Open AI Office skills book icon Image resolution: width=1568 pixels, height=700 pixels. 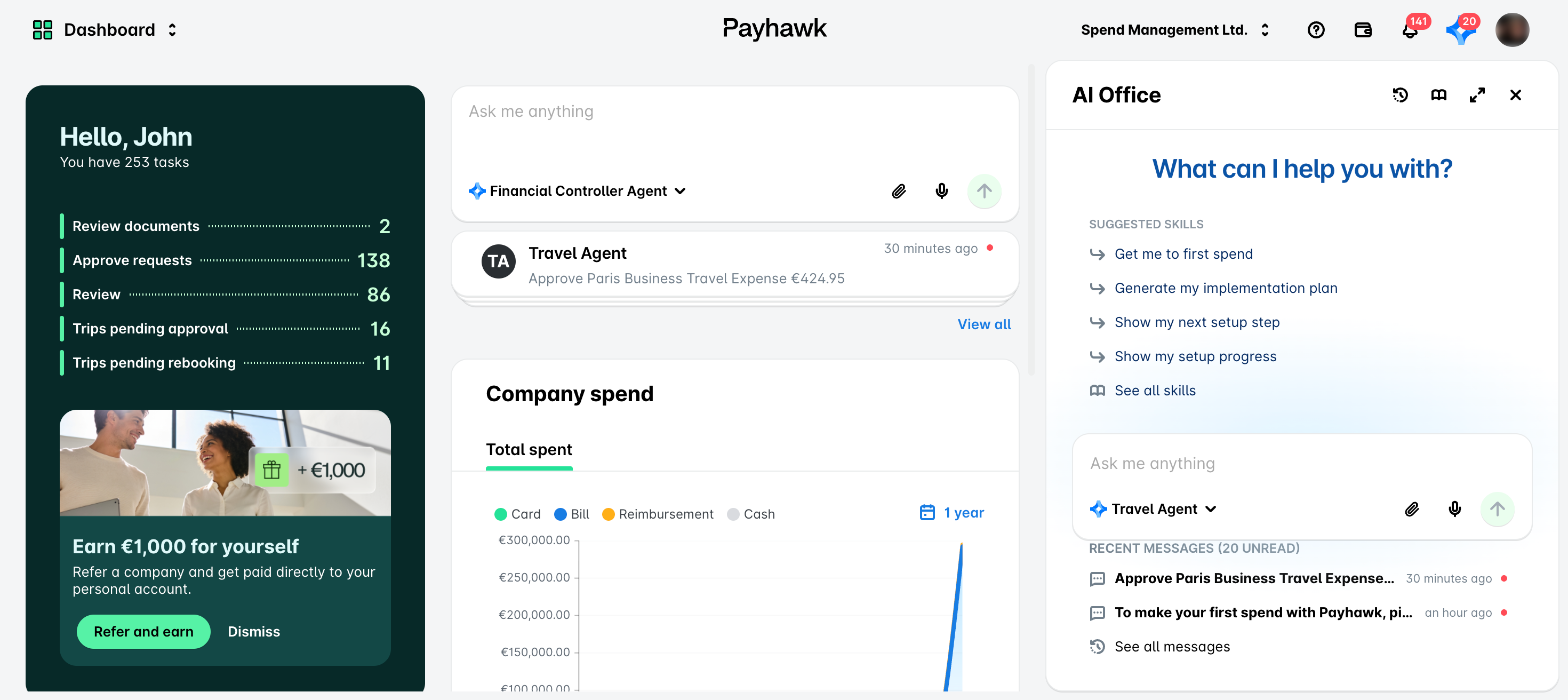(x=1438, y=95)
